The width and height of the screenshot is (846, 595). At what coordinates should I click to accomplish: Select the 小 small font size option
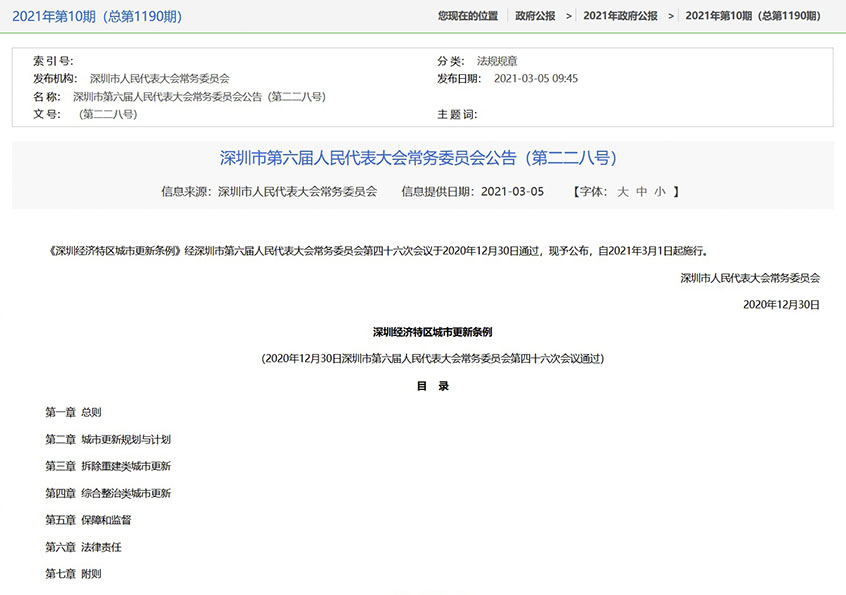pos(659,190)
